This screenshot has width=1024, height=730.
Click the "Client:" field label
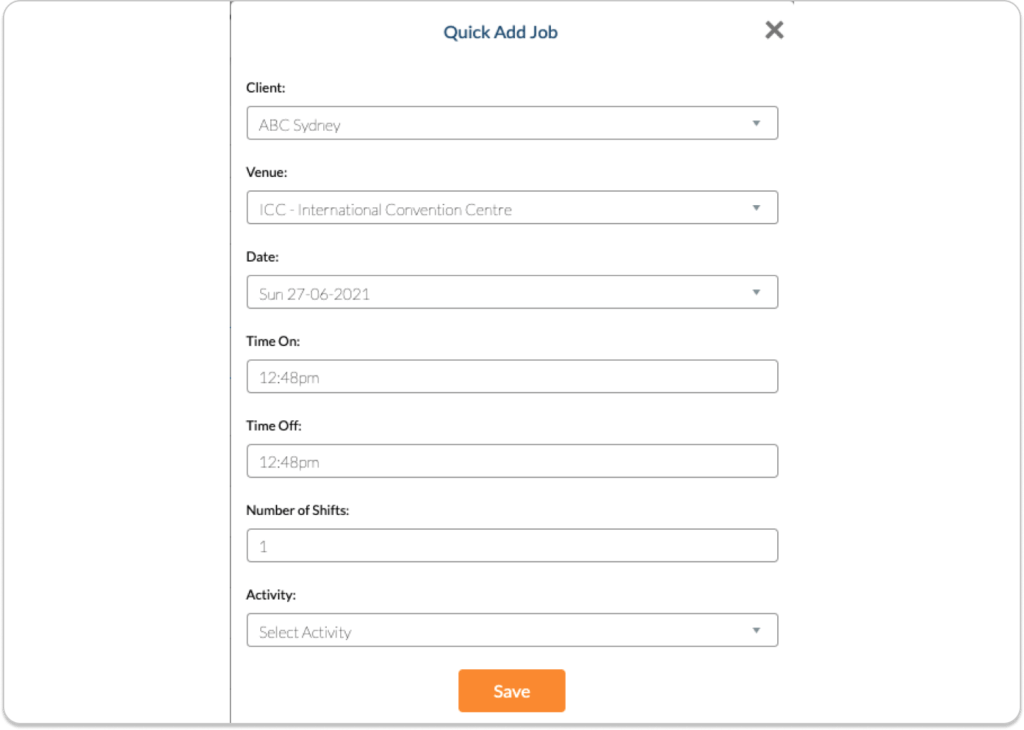point(266,88)
